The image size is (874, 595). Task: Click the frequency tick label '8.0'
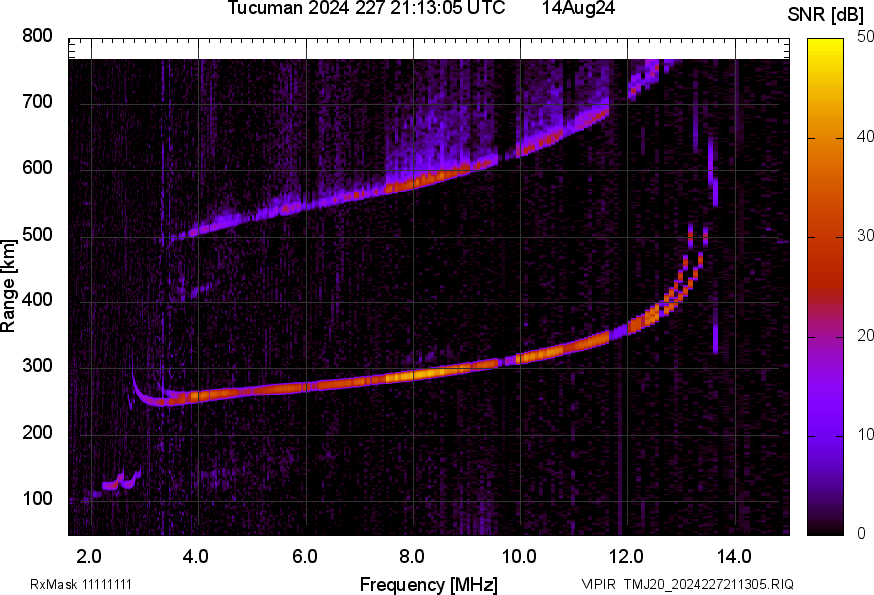[x=412, y=557]
